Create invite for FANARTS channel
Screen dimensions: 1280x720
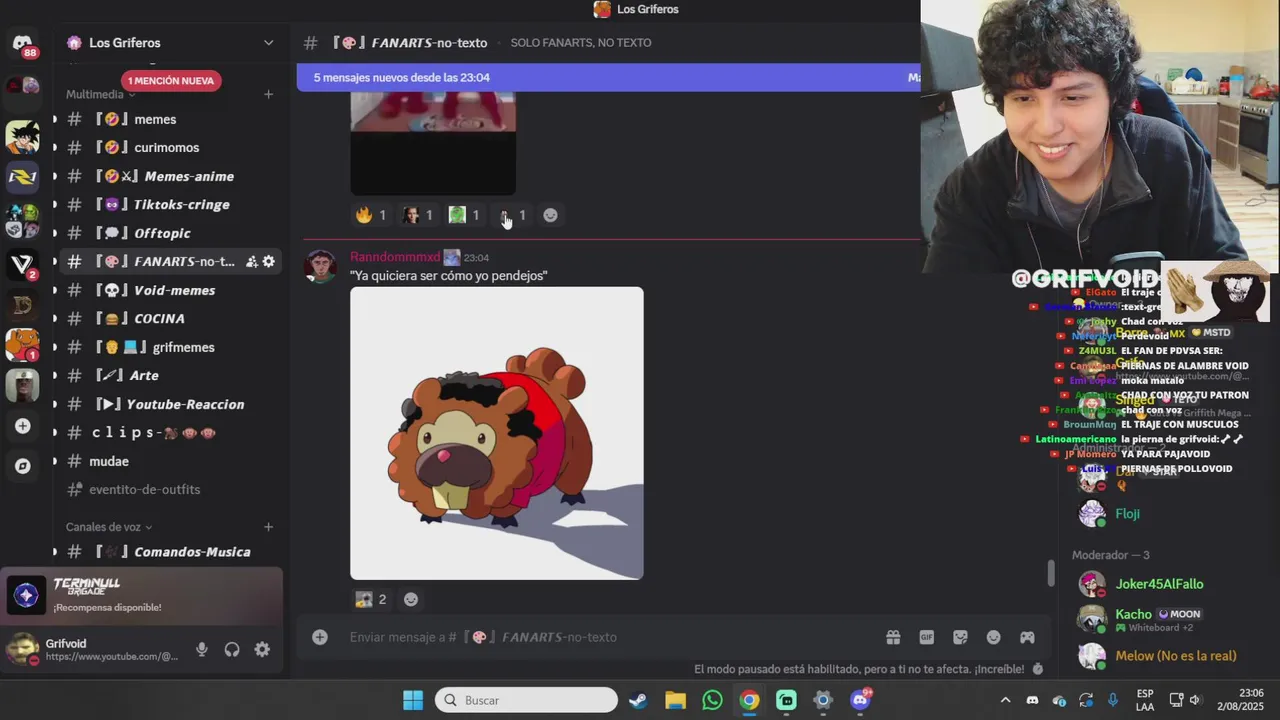point(252,261)
